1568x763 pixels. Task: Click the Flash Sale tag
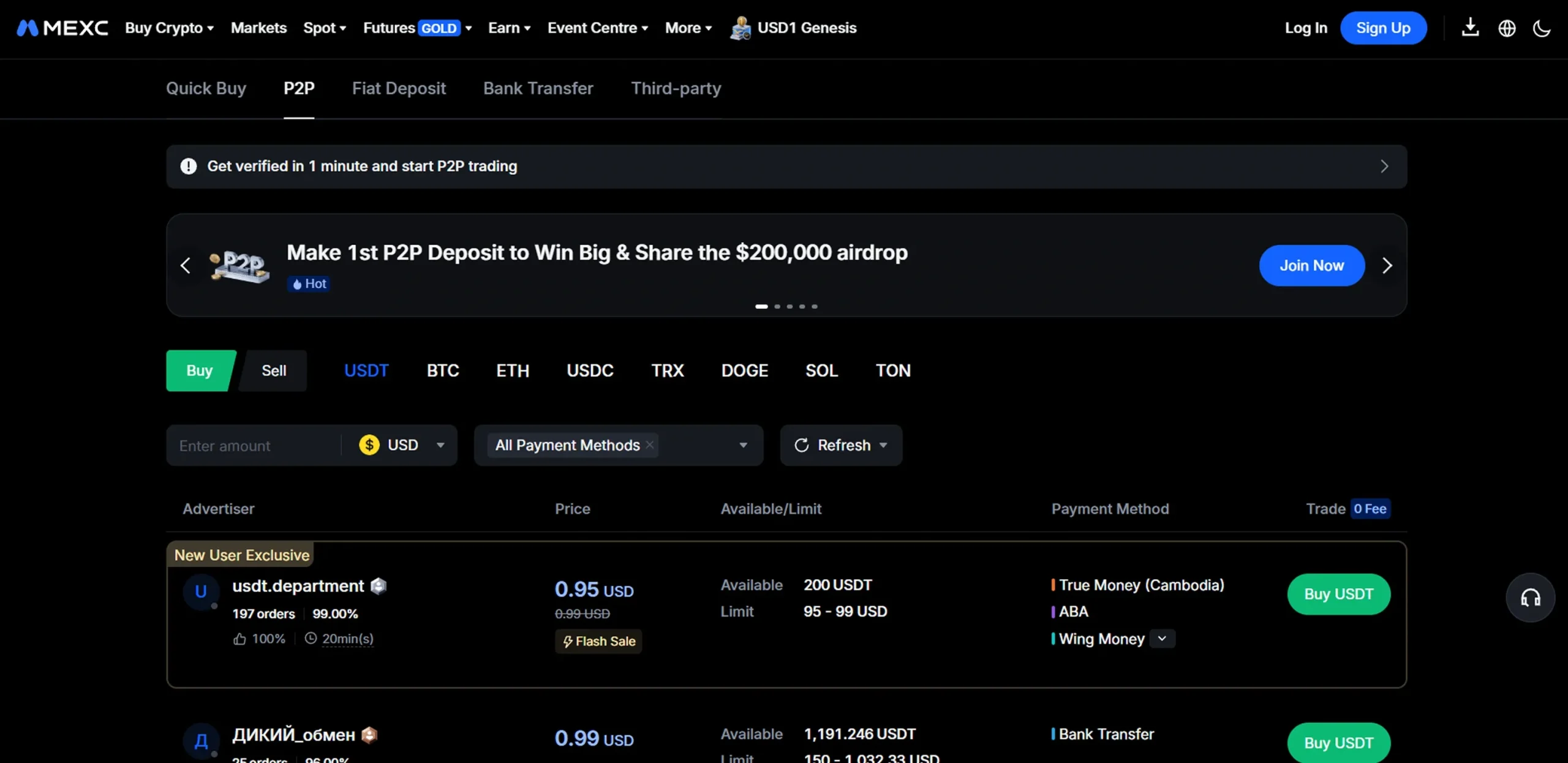[x=598, y=642]
